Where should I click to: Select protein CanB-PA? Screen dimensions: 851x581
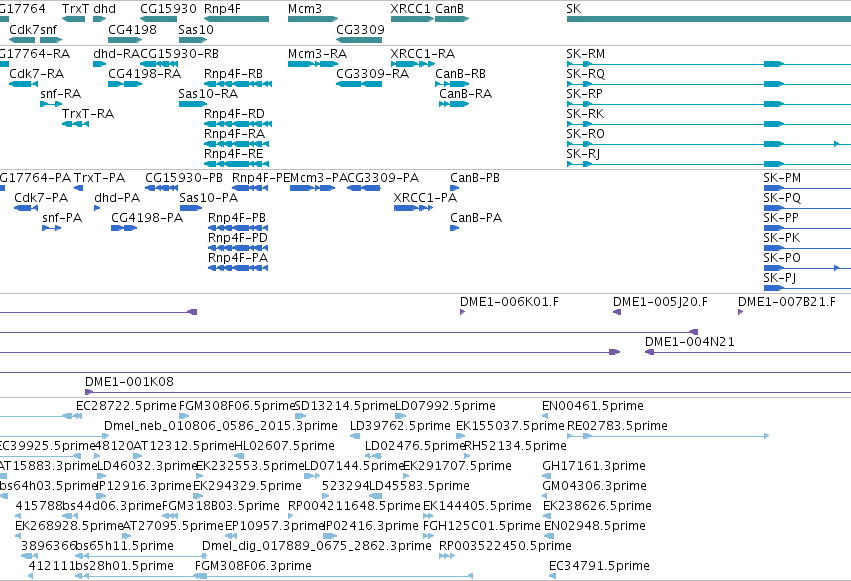click(x=475, y=218)
